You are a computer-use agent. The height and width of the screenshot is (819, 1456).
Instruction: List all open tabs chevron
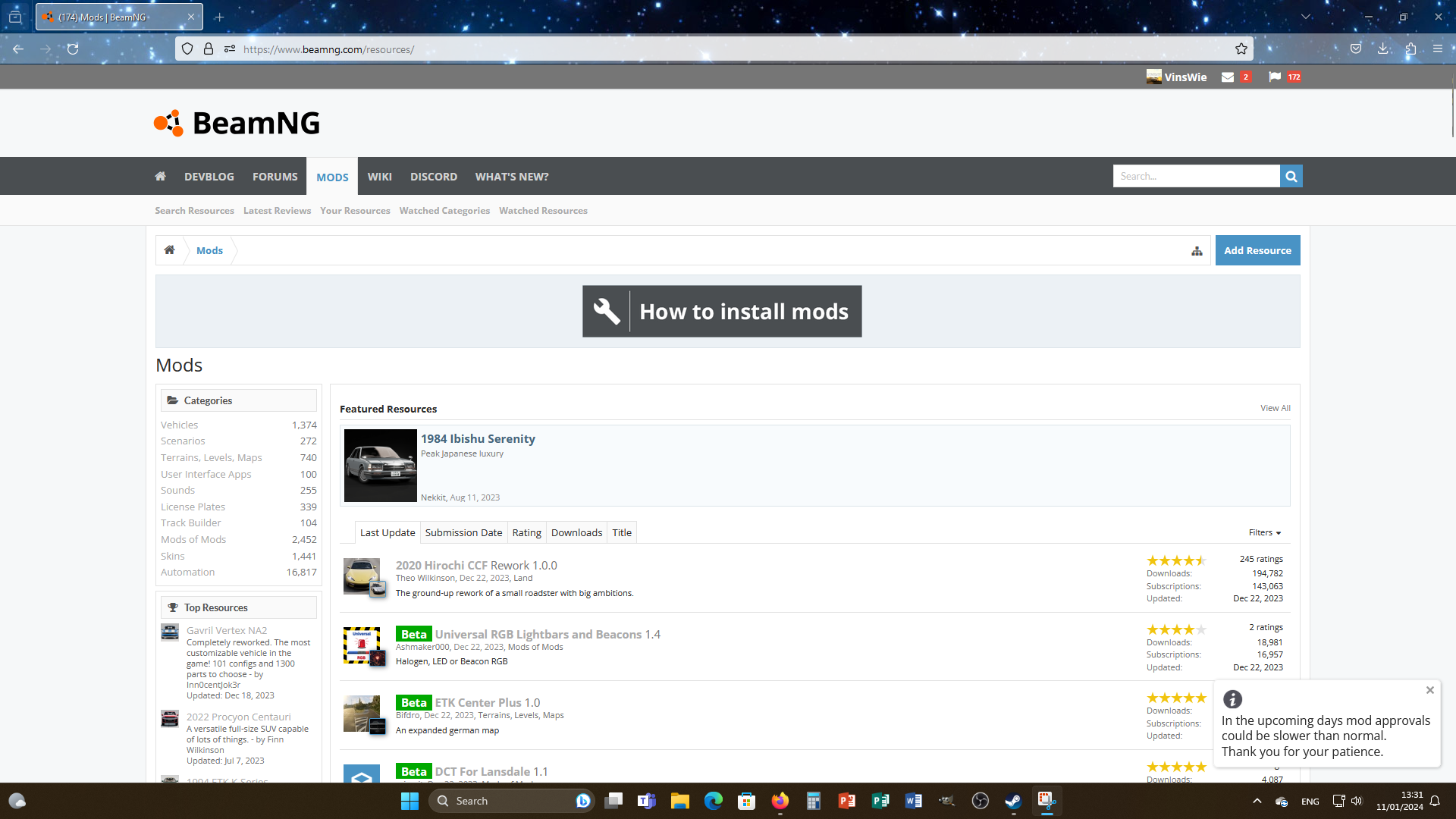tap(1306, 17)
